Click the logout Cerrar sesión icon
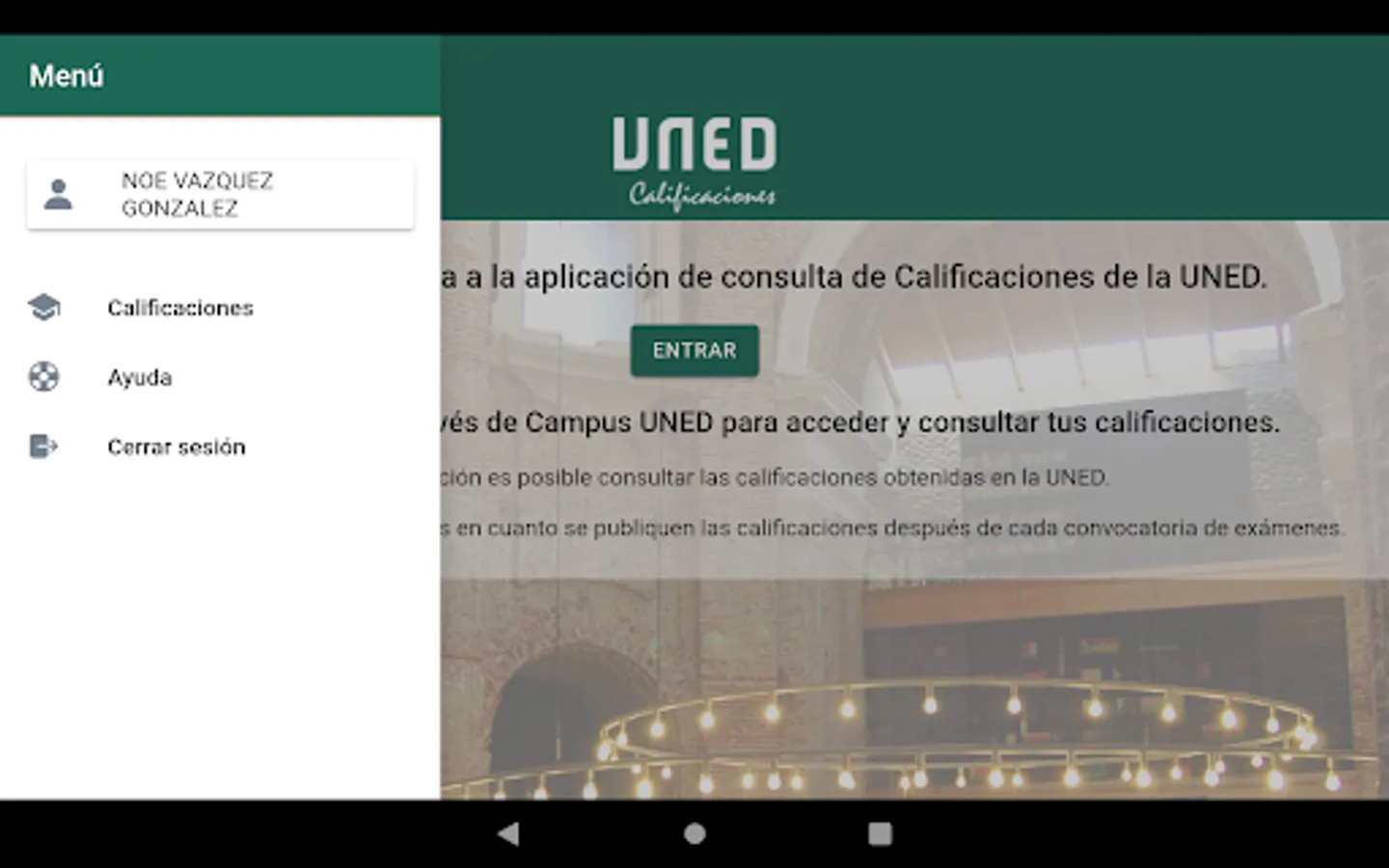 pos(43,447)
